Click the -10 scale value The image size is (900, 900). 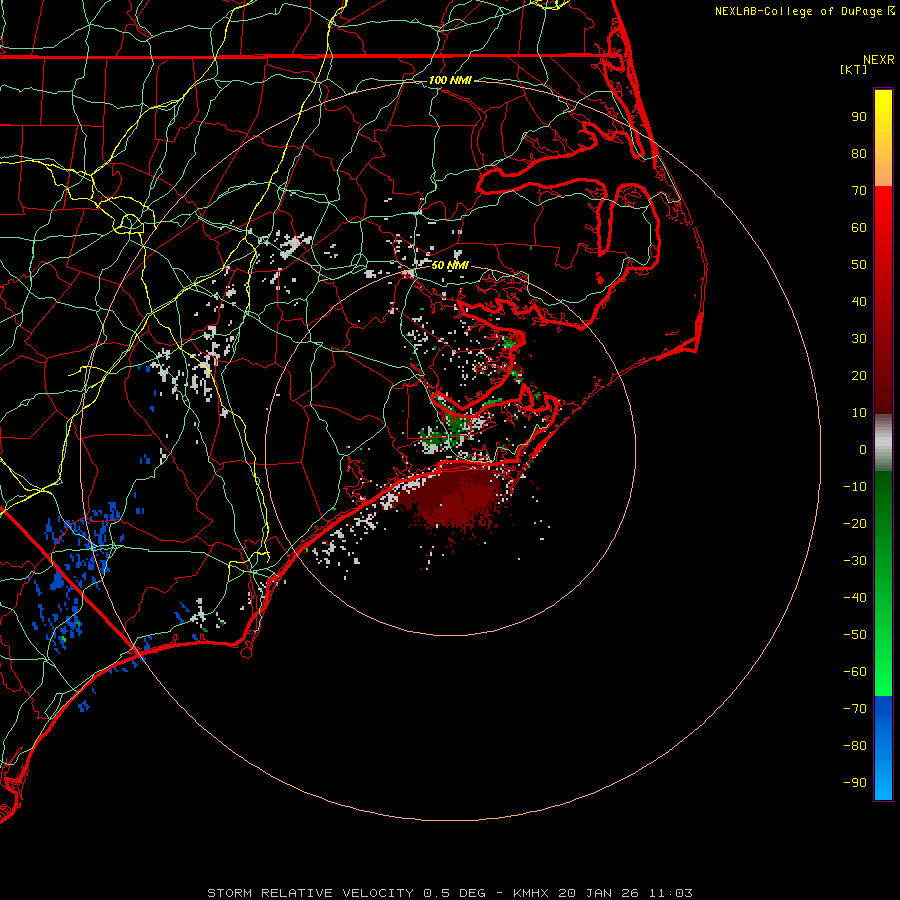coord(855,487)
